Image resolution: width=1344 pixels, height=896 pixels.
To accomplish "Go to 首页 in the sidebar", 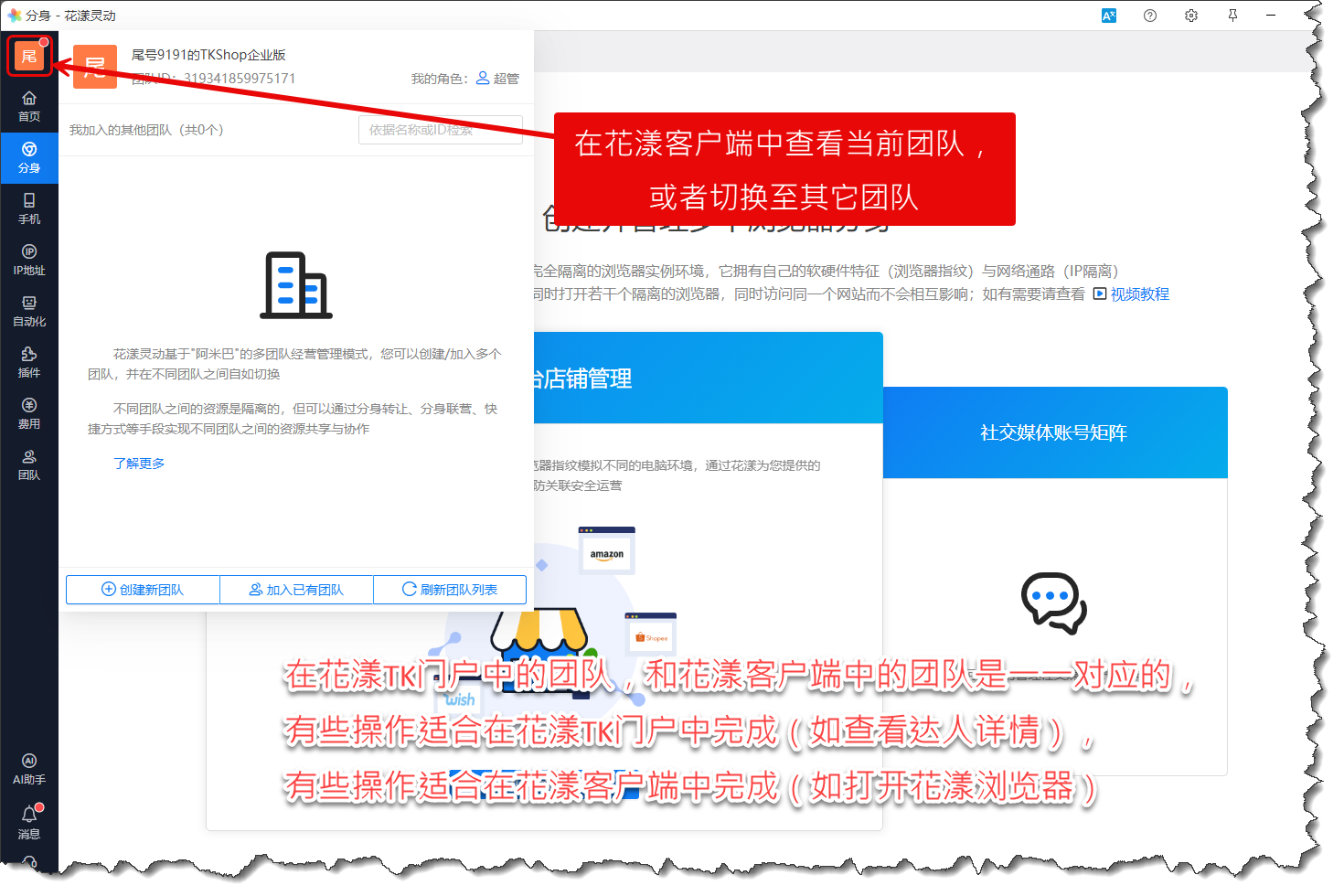I will click(x=29, y=107).
